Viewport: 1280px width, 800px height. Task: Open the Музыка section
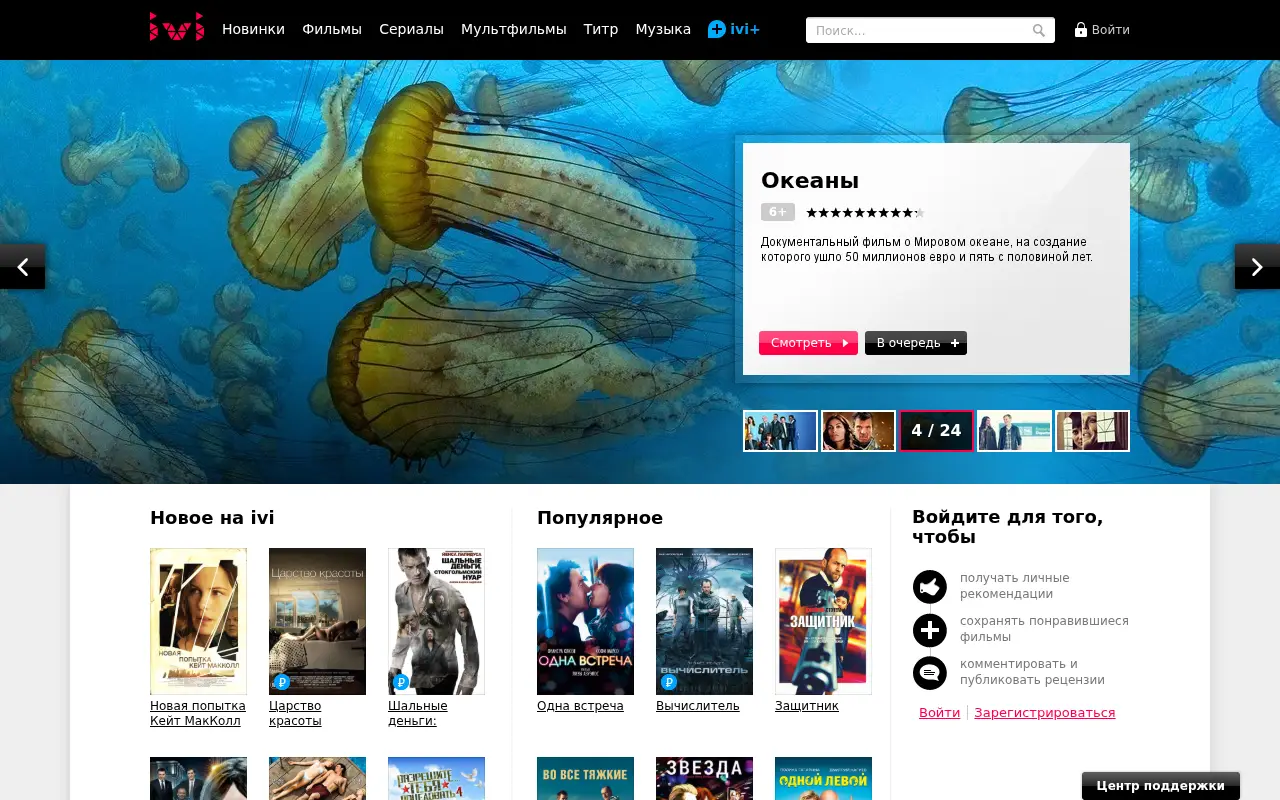(x=663, y=29)
